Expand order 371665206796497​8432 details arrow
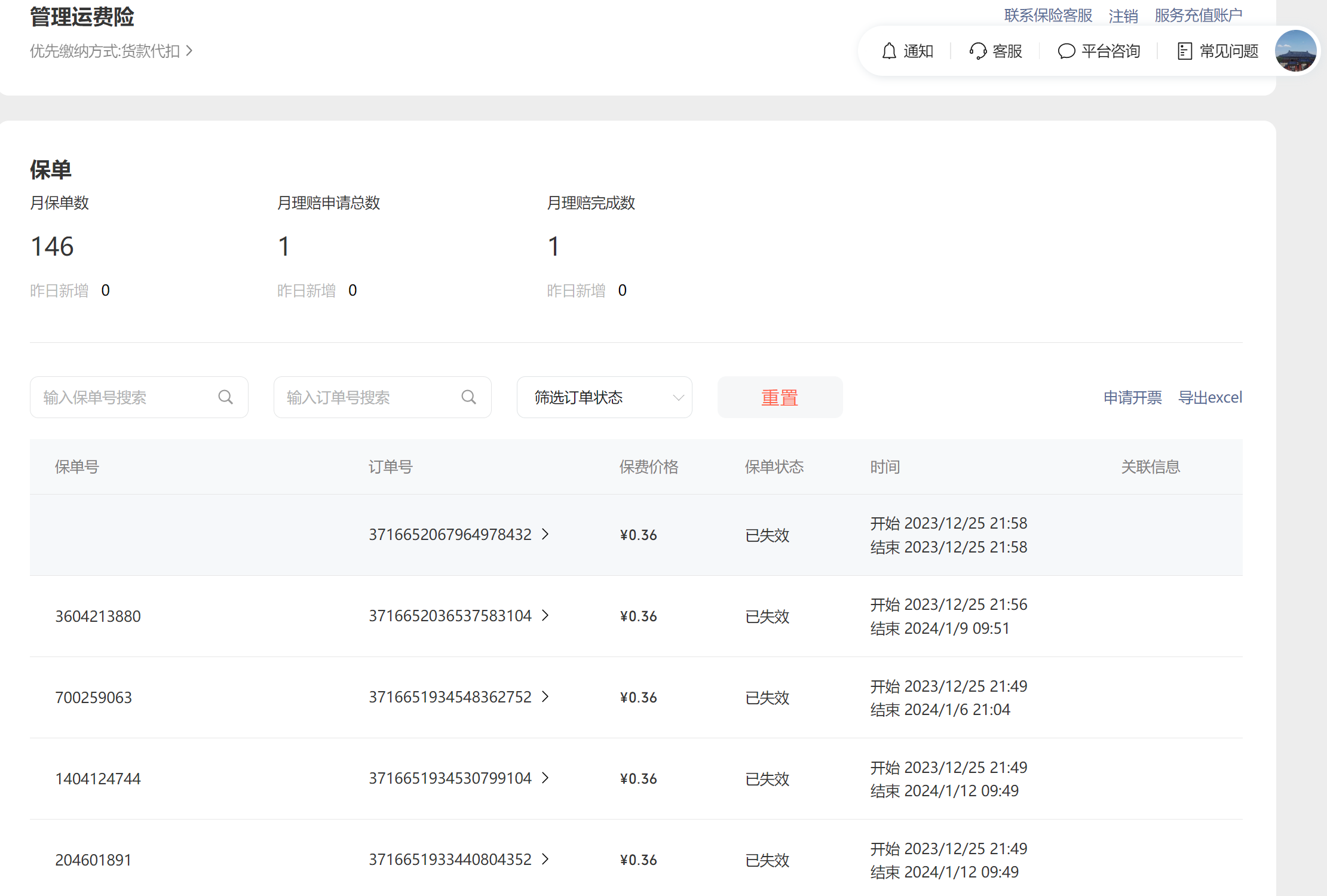1327x896 pixels. click(545, 534)
